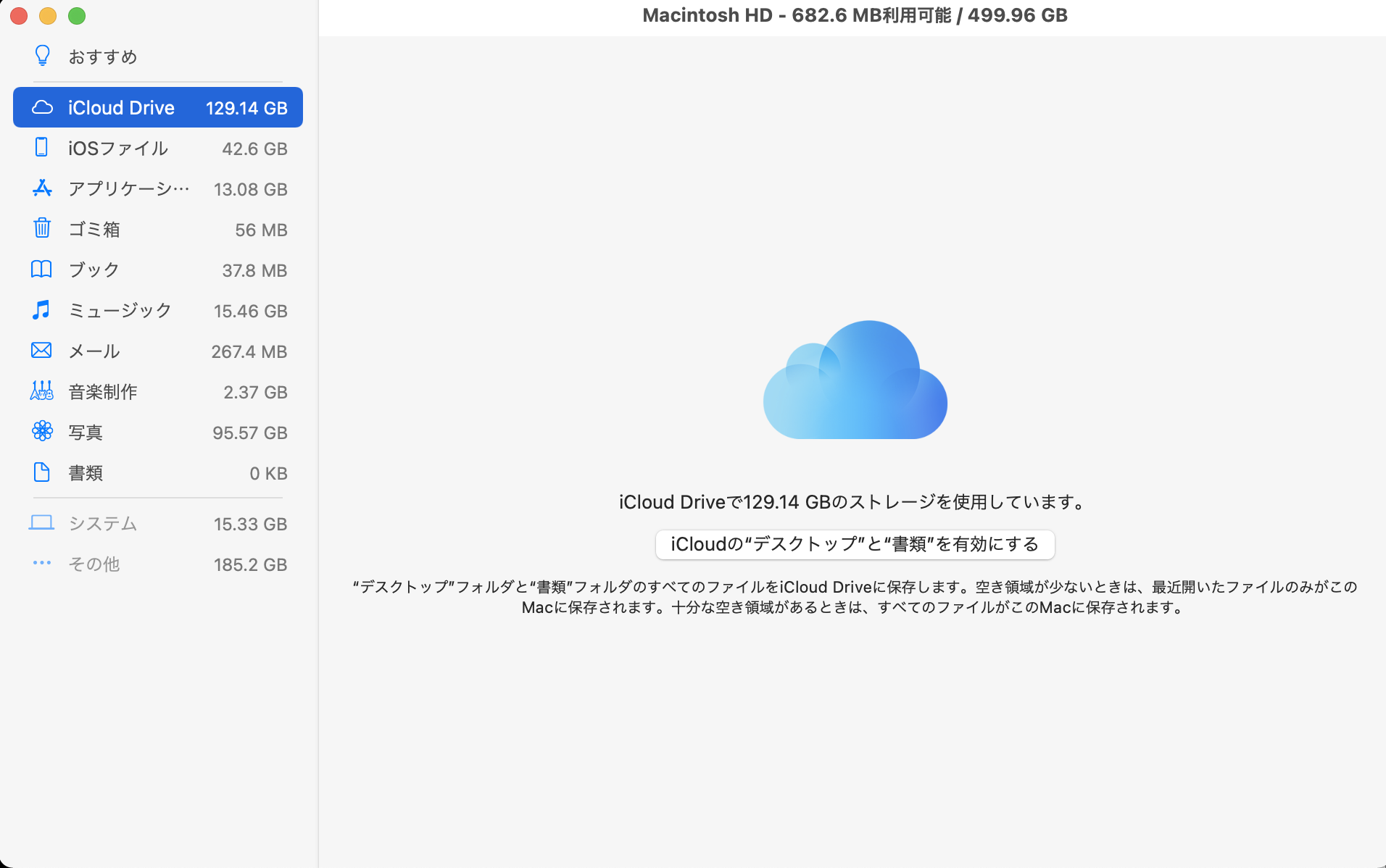
Task: Click the Macintosh HD window title
Action: coord(855,15)
